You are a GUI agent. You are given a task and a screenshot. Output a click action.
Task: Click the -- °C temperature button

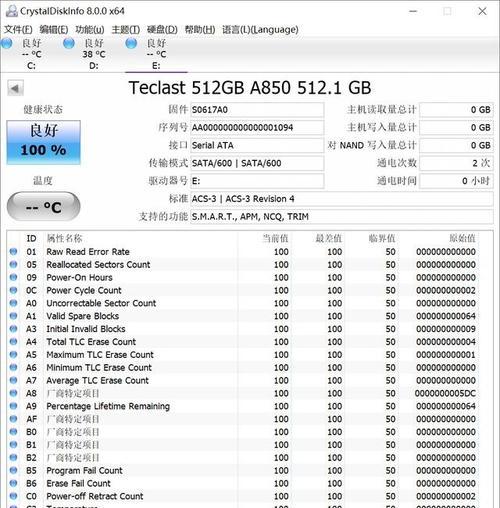coord(43,207)
